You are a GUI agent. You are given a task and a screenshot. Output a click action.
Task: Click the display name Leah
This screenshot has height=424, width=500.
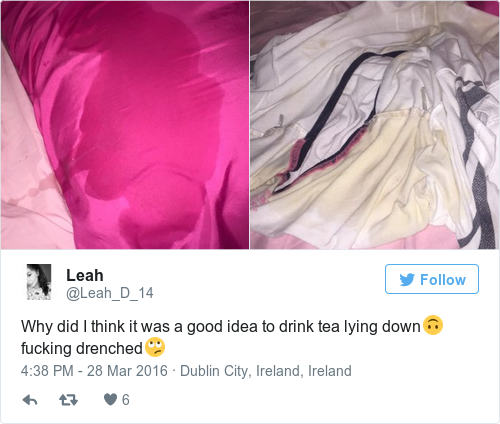point(85,275)
